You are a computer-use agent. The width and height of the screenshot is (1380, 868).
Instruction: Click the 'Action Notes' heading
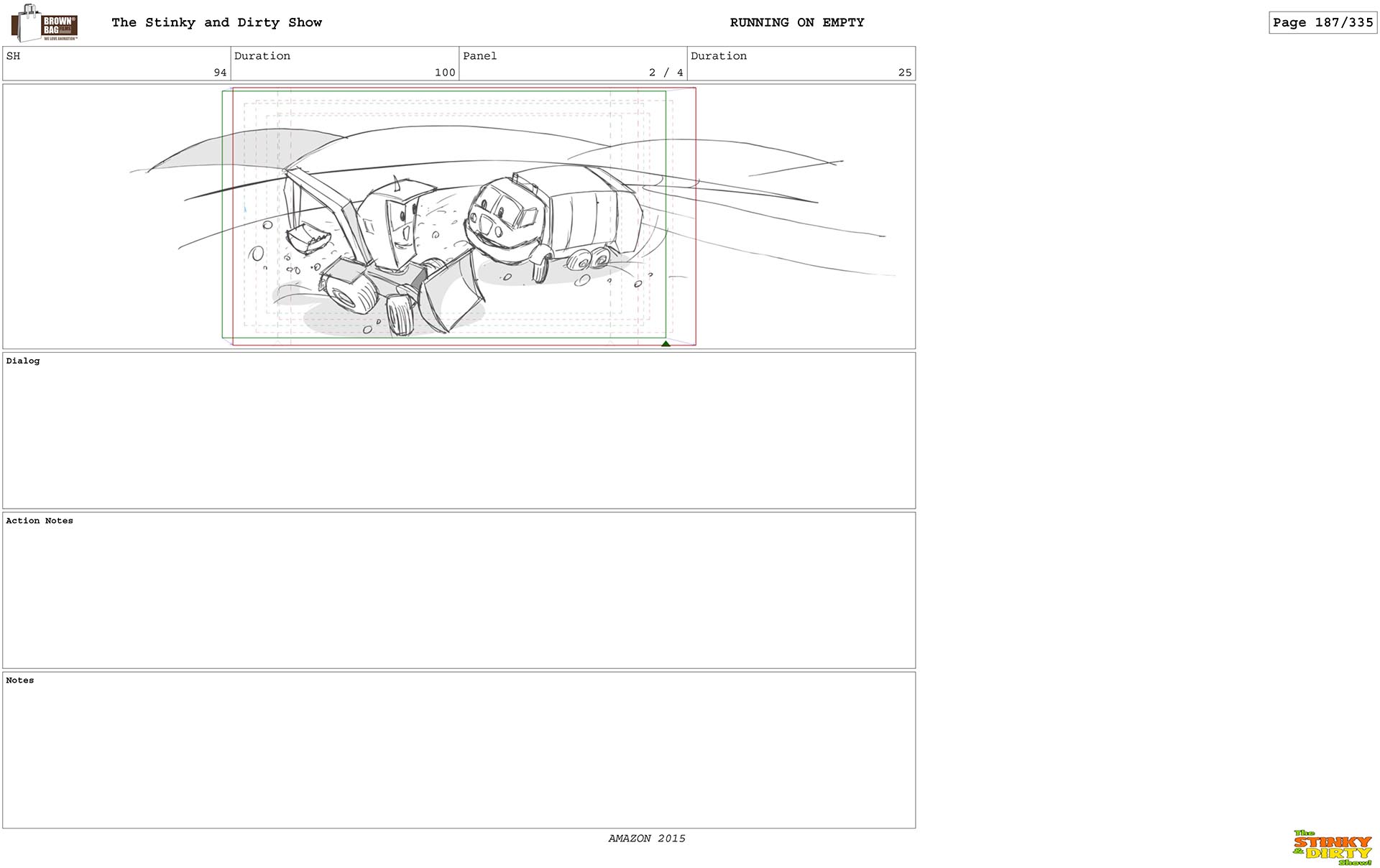40,521
